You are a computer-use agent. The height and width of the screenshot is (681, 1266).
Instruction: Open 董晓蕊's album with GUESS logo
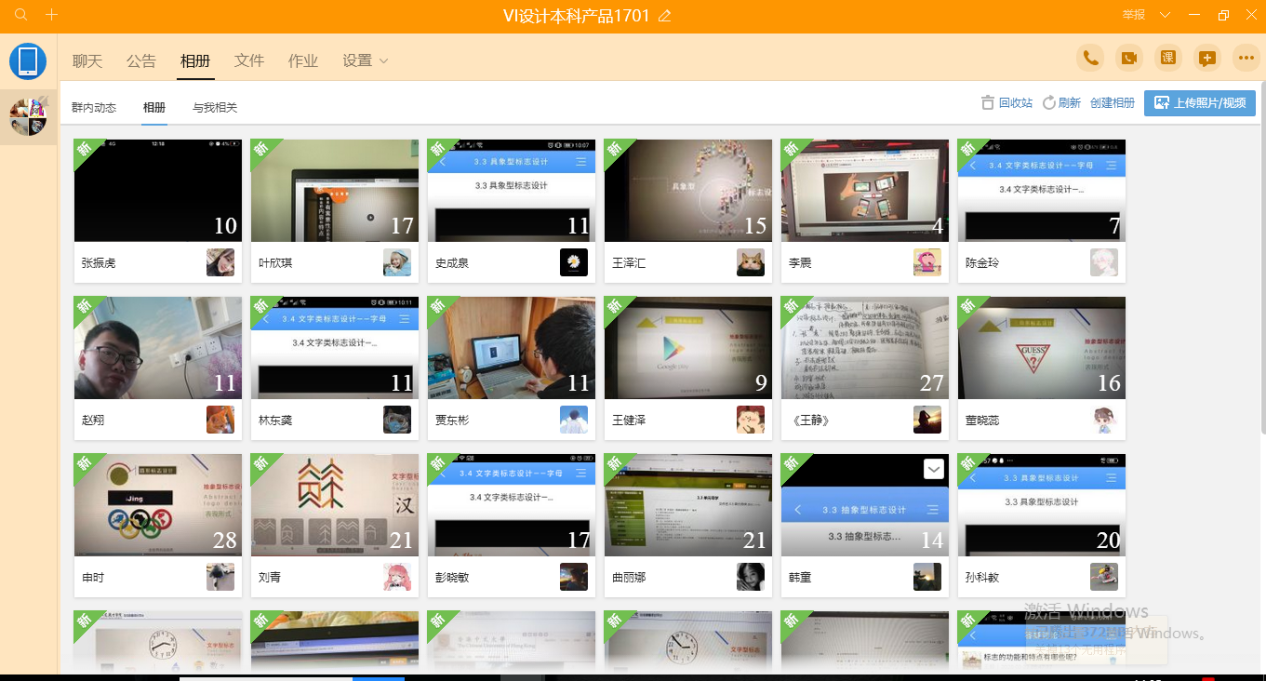click(1042, 348)
